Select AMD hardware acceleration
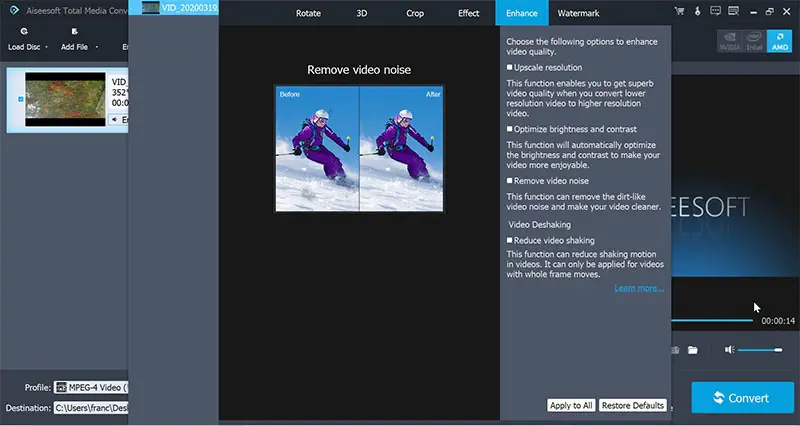Image resolution: width=800 pixels, height=426 pixels. point(780,41)
